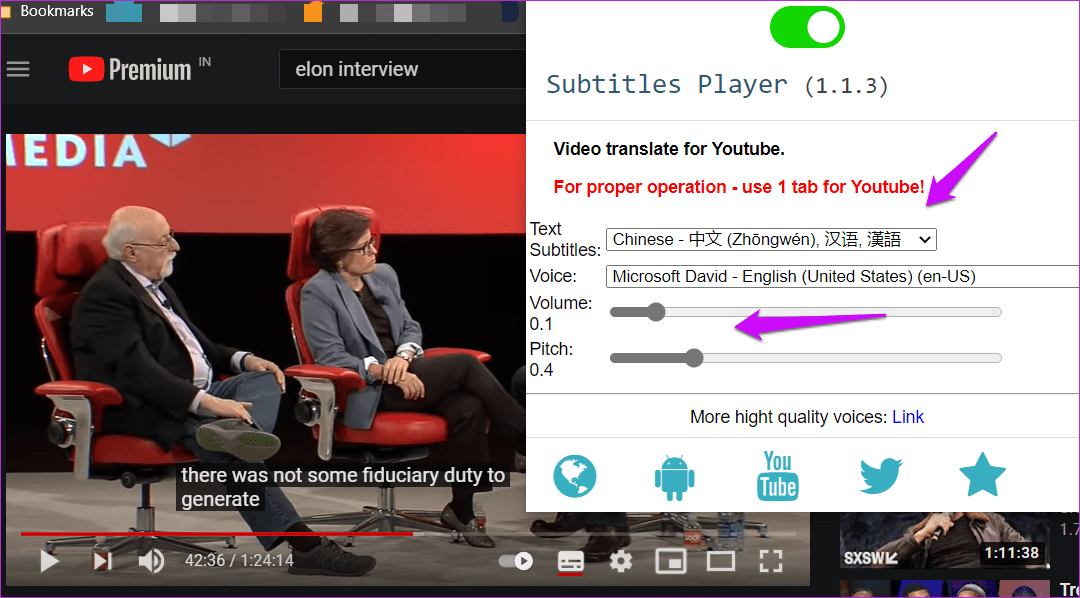
Task: Open the YouTube hamburger menu
Action: [18, 69]
